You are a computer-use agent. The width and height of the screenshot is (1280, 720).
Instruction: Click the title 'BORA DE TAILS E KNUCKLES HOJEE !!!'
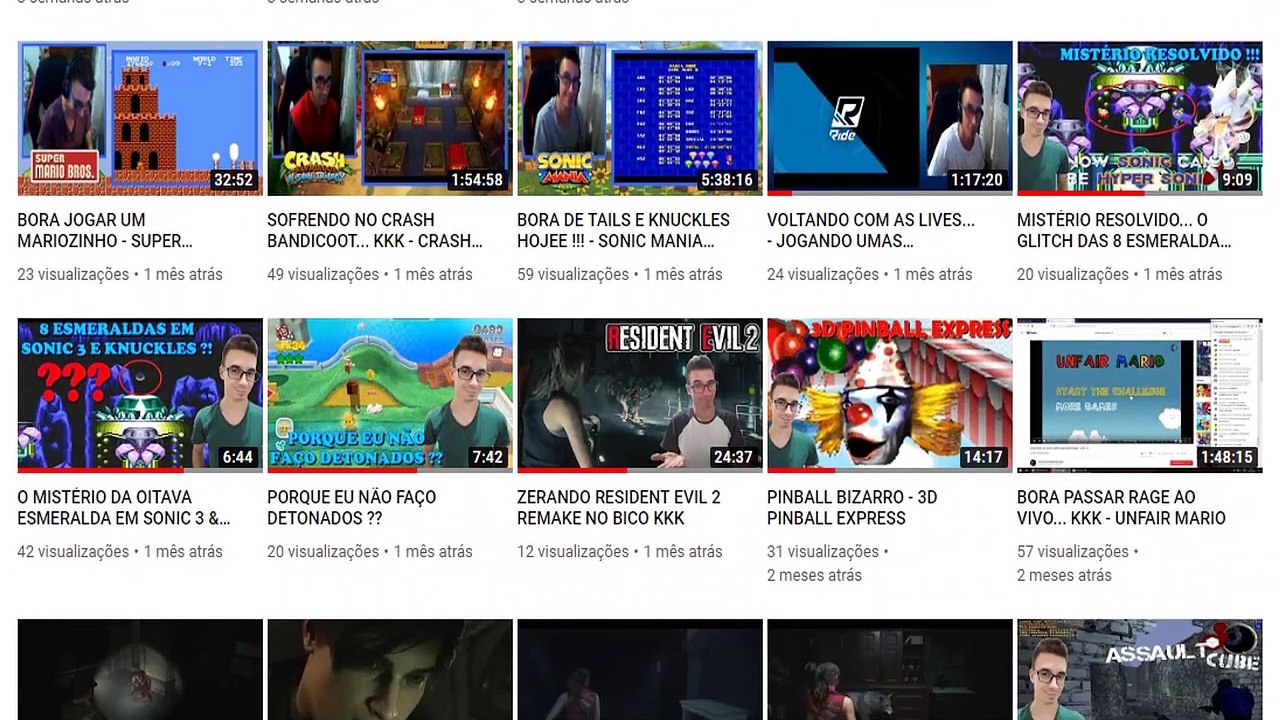click(x=624, y=230)
